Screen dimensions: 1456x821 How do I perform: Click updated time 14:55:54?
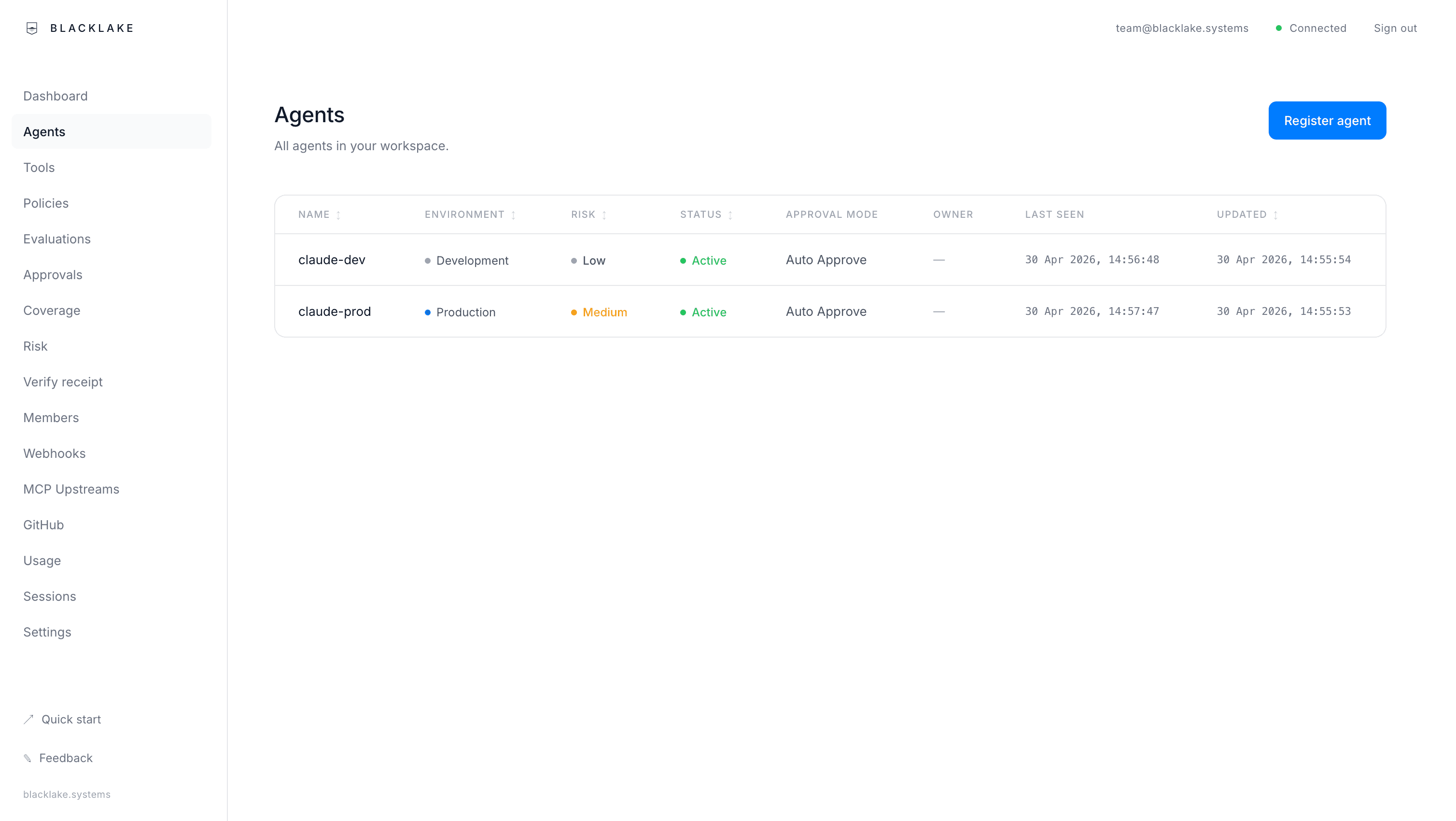pyautogui.click(x=1284, y=259)
